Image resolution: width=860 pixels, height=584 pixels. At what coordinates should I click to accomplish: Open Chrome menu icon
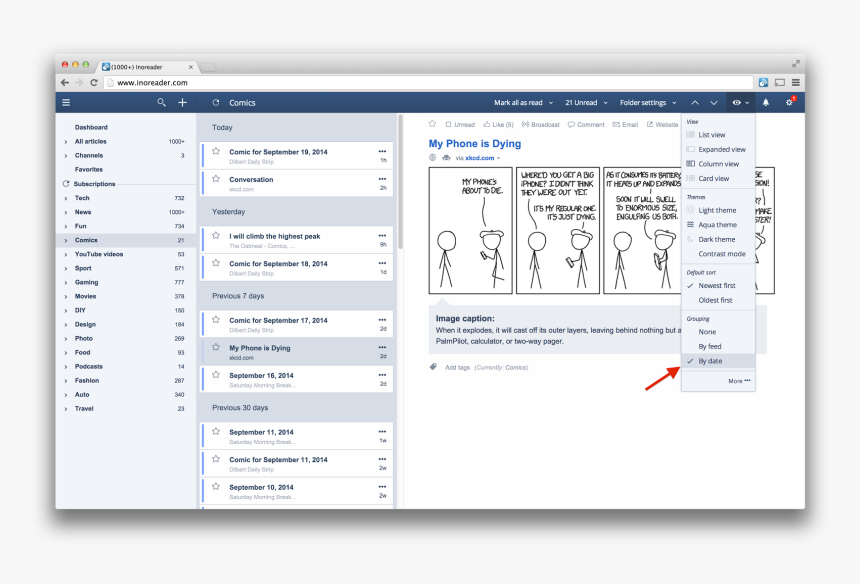click(795, 83)
